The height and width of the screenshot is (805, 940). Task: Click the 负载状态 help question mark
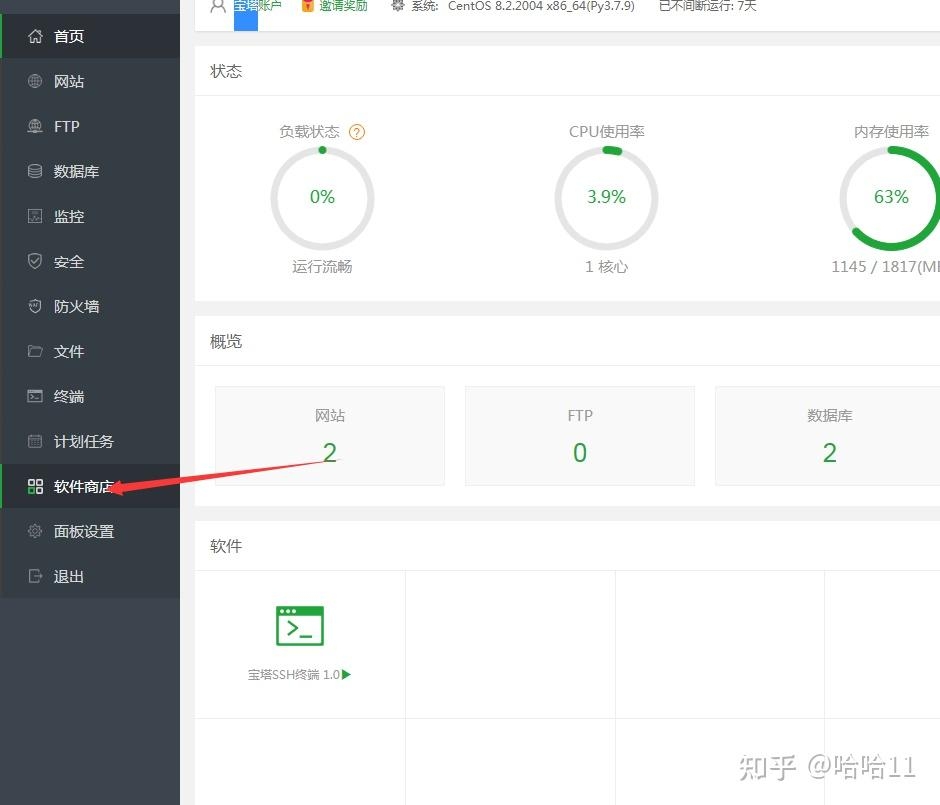click(x=358, y=131)
